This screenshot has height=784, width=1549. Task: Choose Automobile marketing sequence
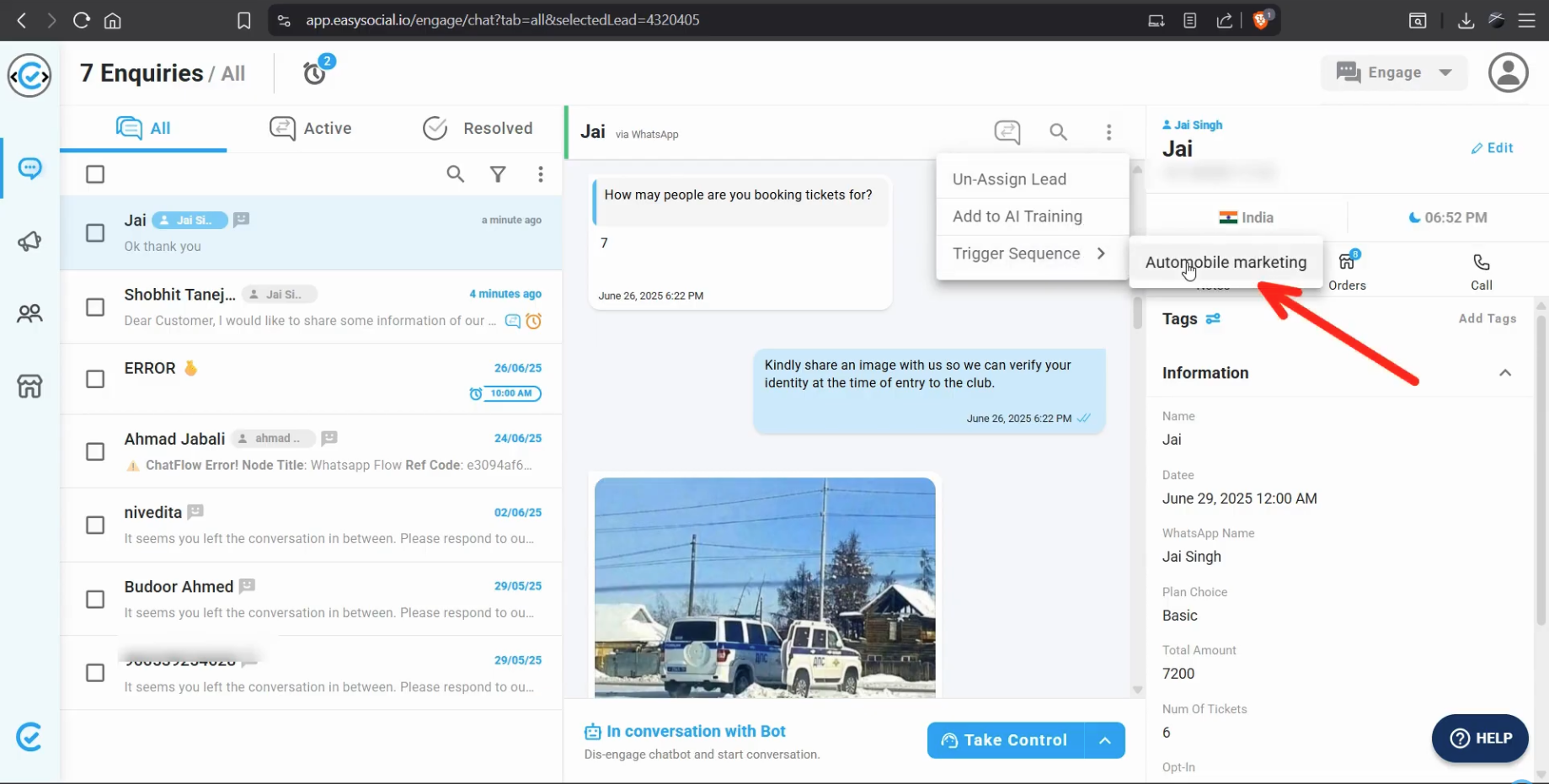[x=1225, y=263]
